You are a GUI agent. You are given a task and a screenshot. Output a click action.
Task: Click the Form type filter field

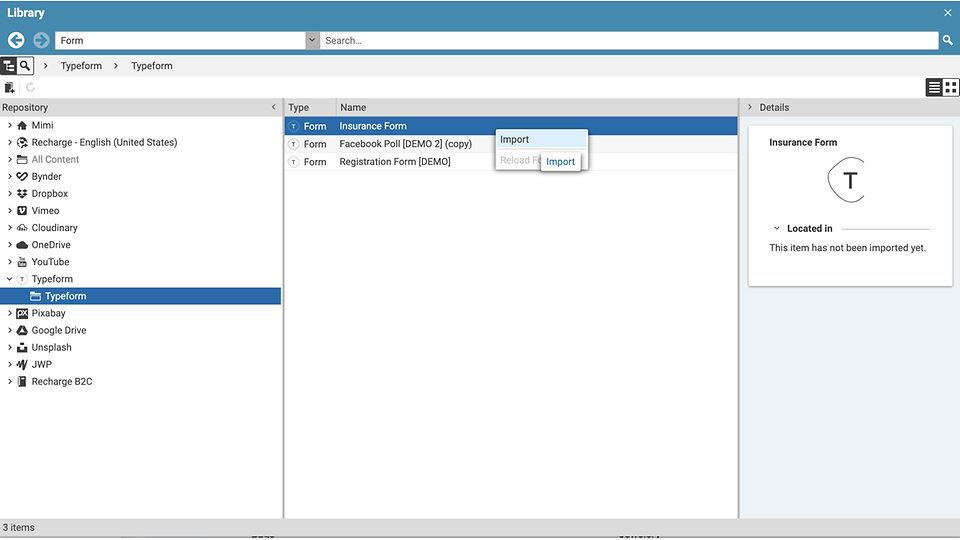[x=181, y=40]
